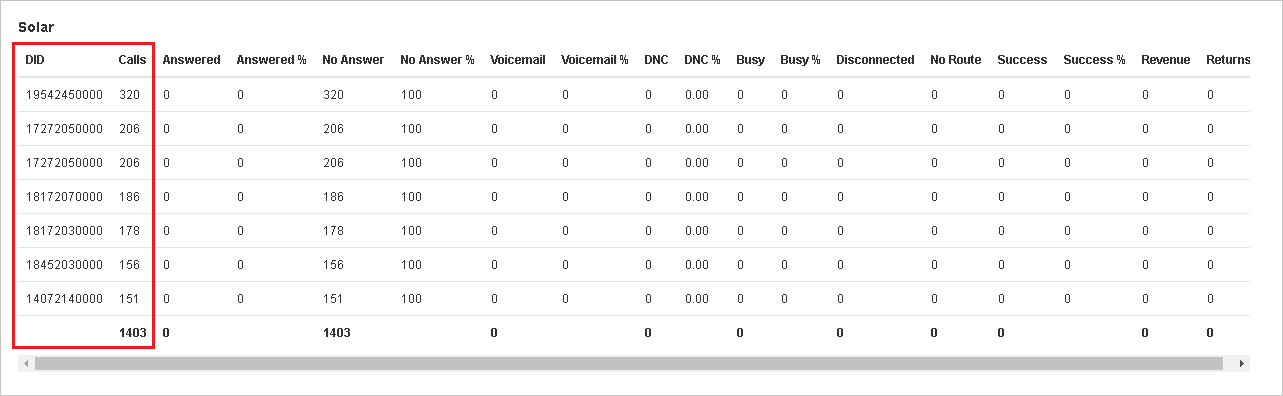The width and height of the screenshot is (1283, 396).
Task: Click the DNC % column header
Action: click(x=702, y=60)
